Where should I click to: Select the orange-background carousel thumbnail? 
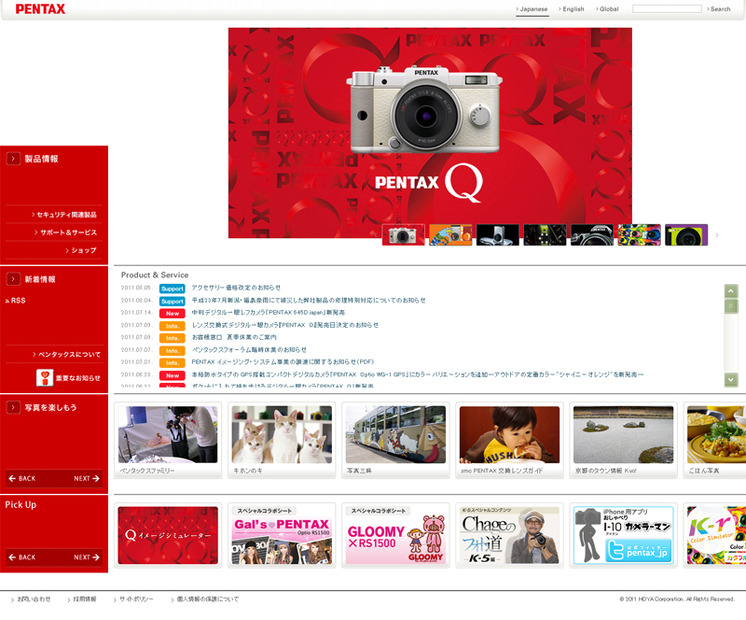[x=451, y=235]
